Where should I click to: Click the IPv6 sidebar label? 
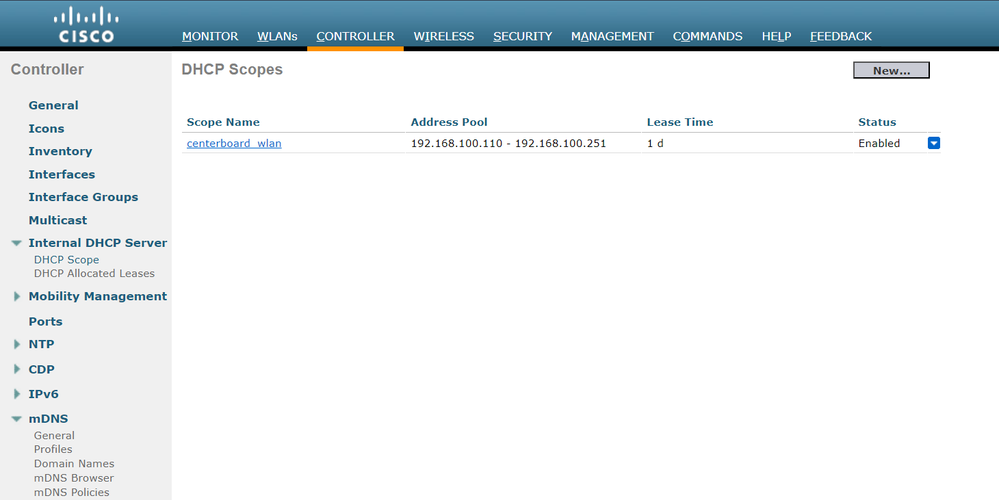point(43,394)
